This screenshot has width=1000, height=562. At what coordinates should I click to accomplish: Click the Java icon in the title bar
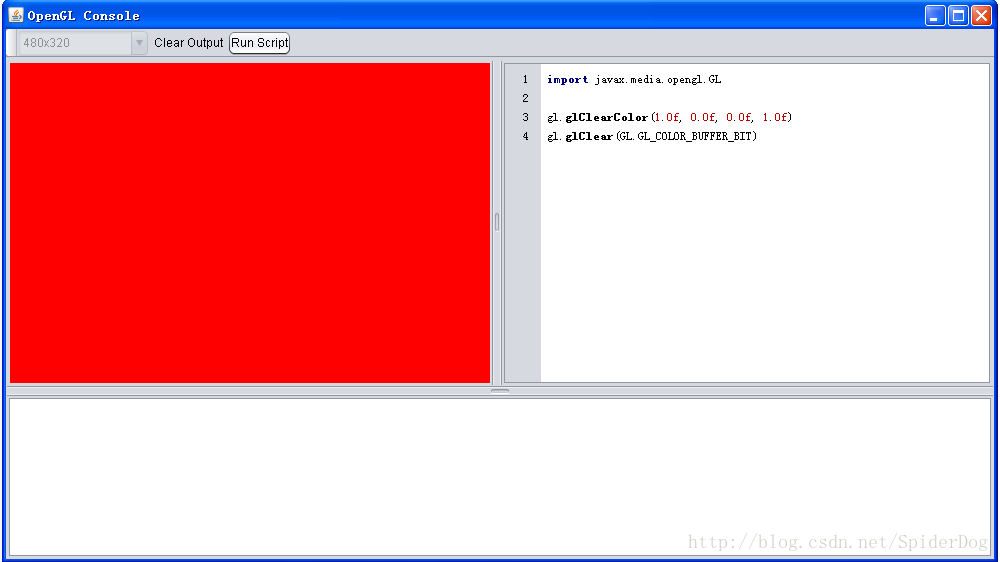15,15
